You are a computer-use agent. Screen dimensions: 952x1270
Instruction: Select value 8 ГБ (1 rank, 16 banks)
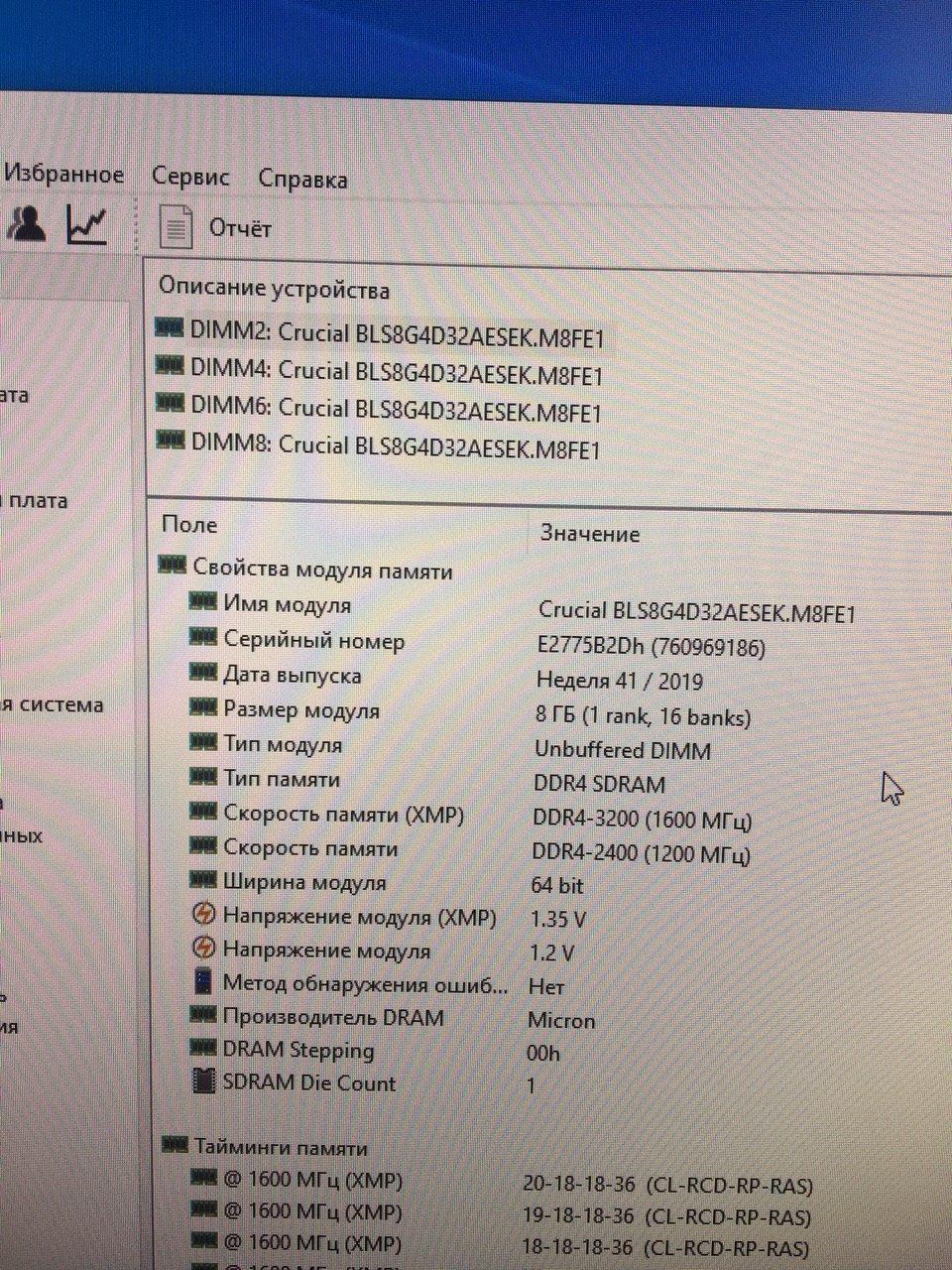[x=643, y=716]
